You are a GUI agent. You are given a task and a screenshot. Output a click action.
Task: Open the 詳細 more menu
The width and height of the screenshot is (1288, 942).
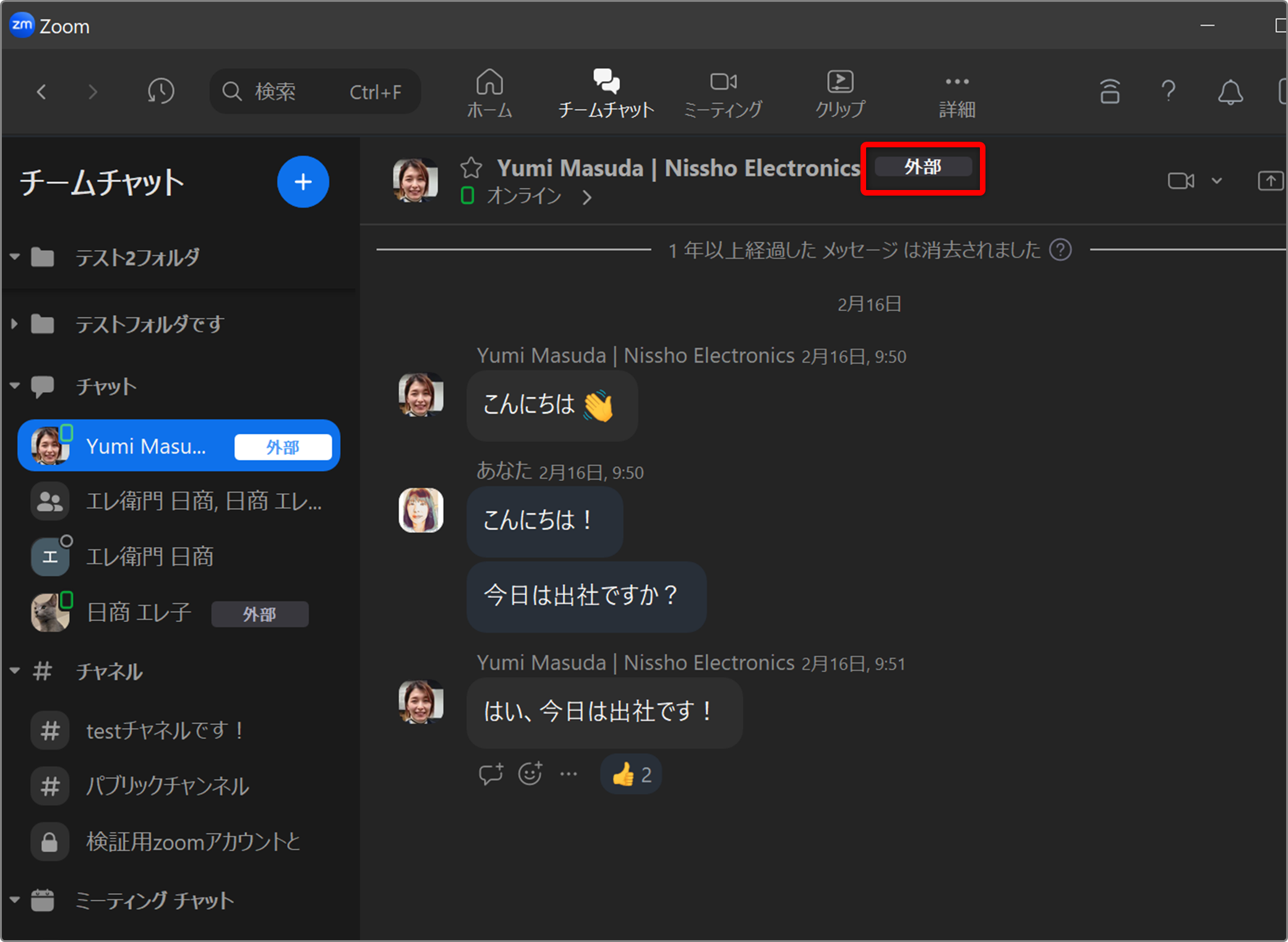coord(957,96)
